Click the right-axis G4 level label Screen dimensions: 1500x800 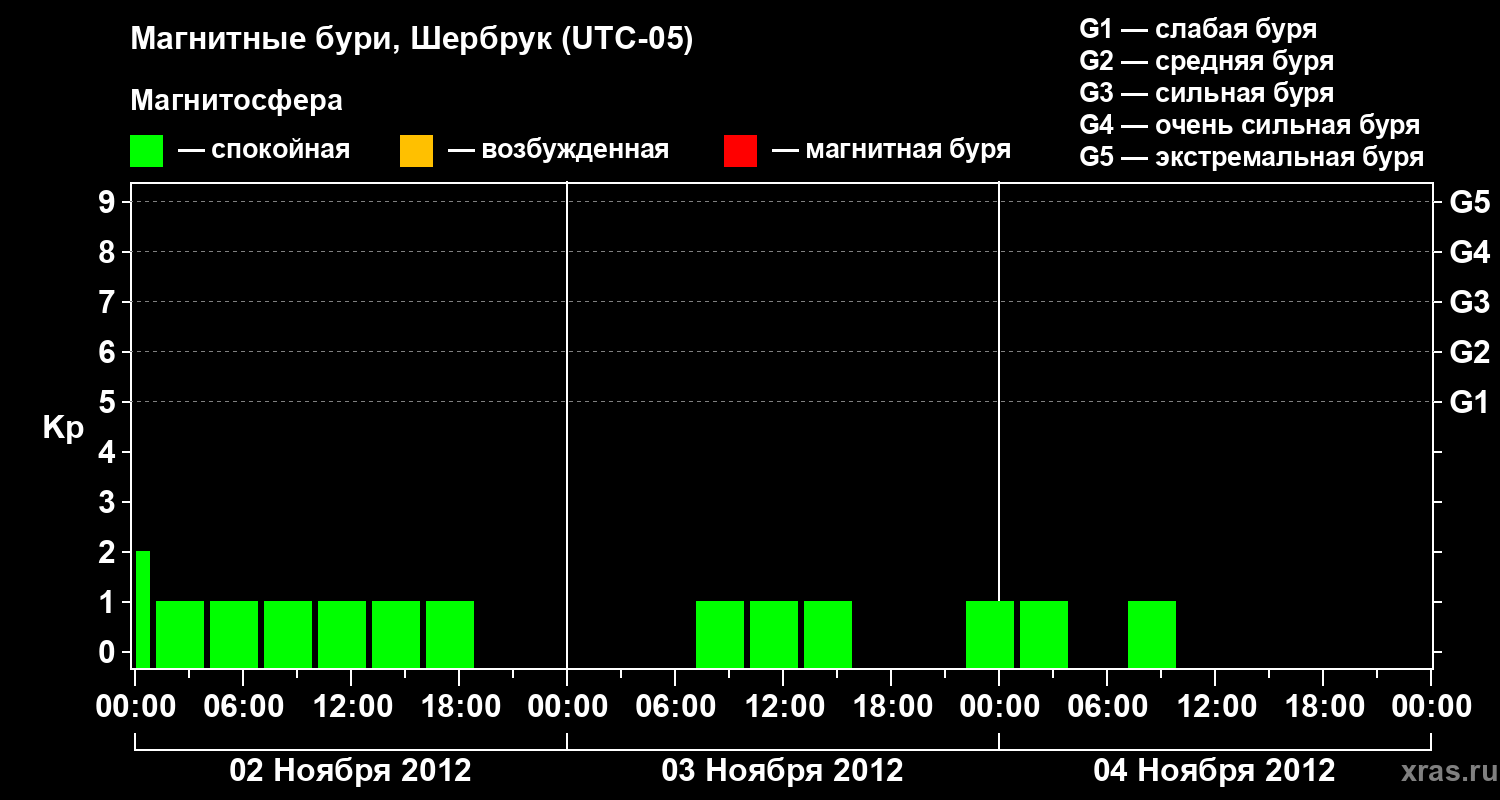[x=1469, y=253]
